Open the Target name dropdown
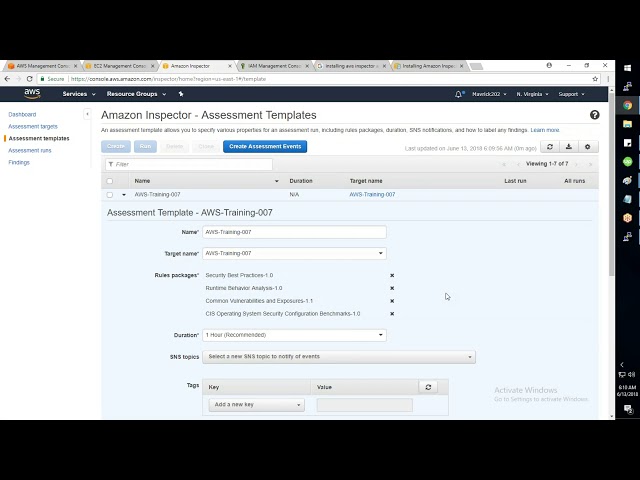Viewport: 640px width, 480px height. [x=294, y=253]
